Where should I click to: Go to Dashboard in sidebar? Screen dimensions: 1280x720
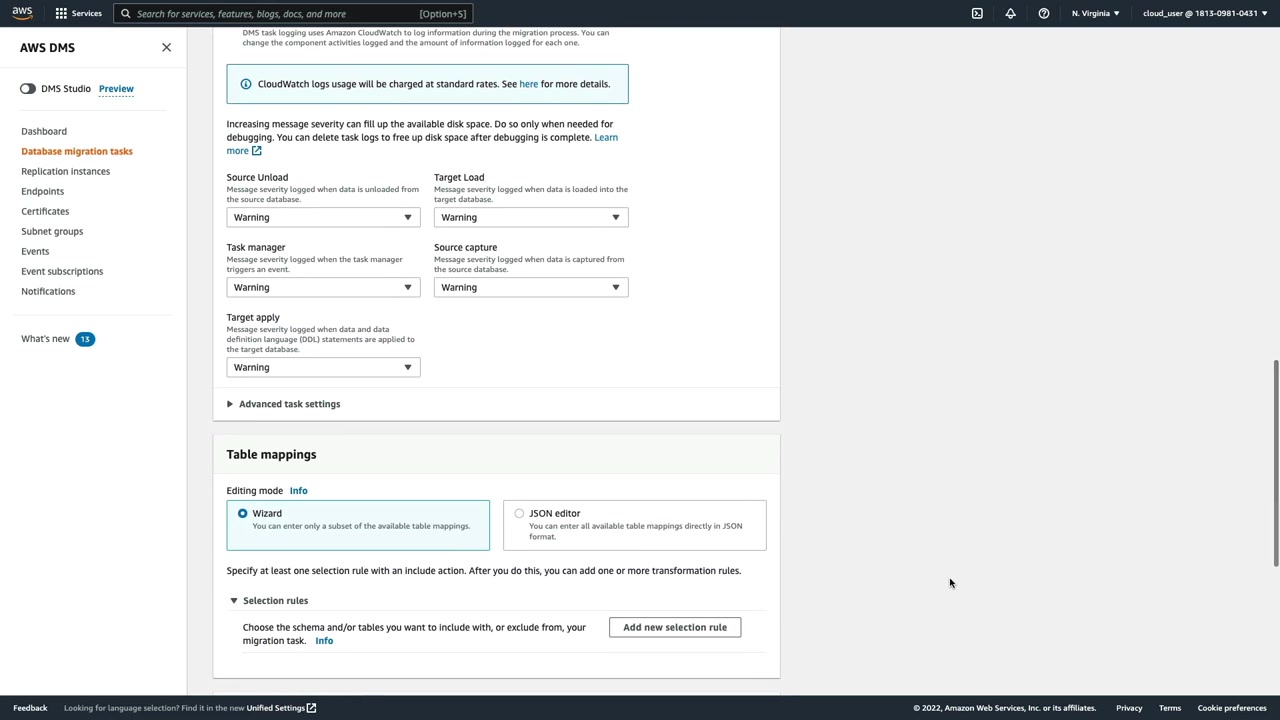pyautogui.click(x=44, y=131)
